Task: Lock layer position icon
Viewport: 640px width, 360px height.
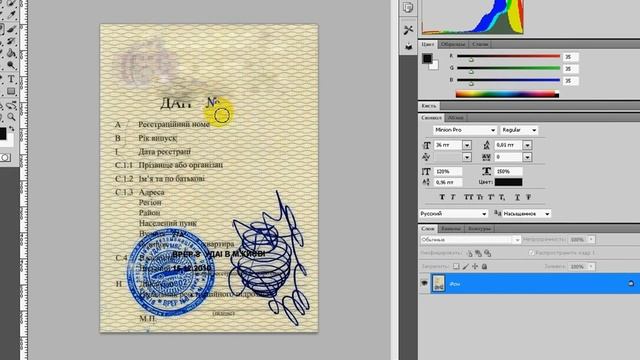Action: point(475,267)
